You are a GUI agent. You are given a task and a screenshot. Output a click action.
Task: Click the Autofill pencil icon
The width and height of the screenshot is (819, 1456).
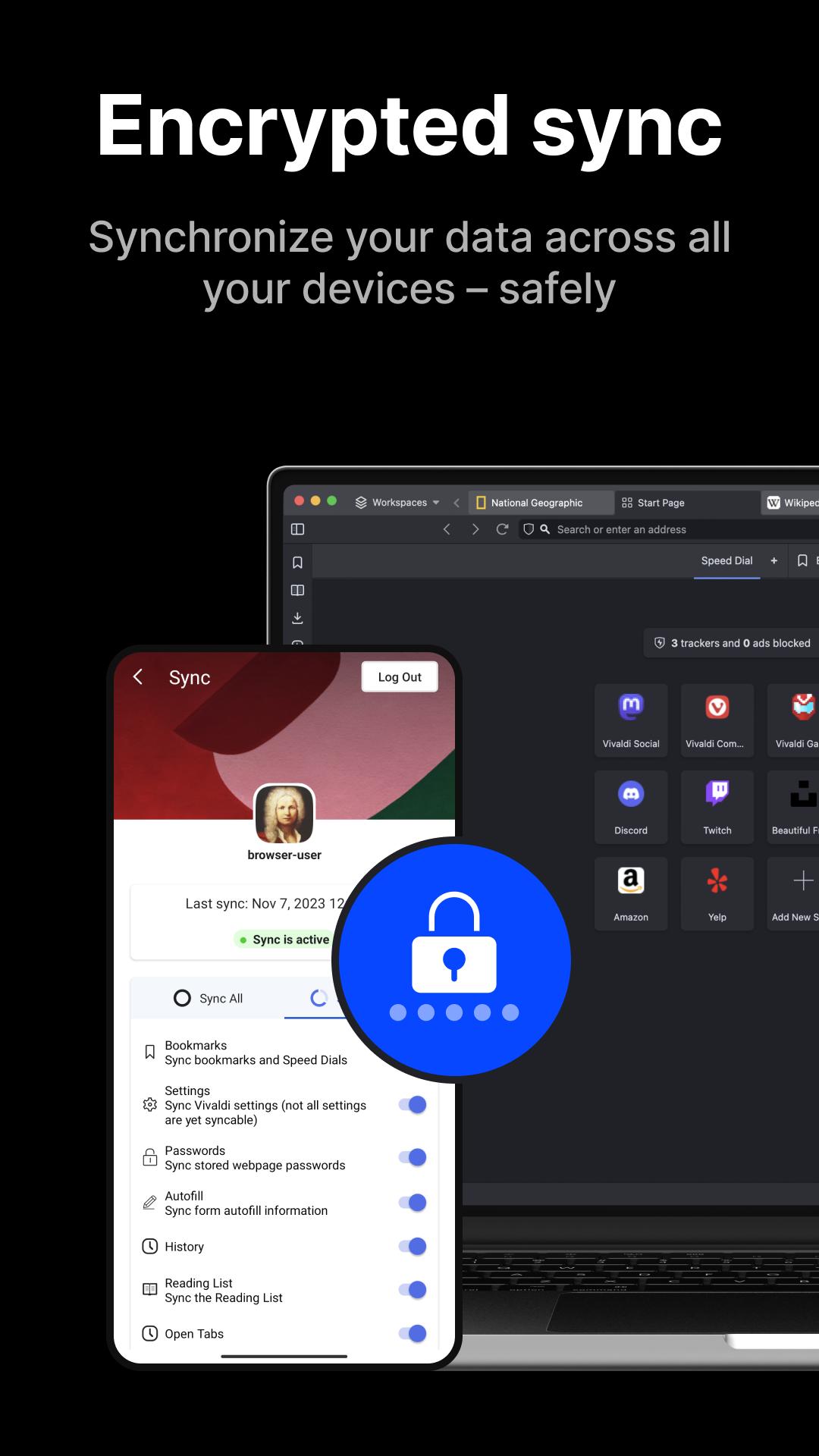[x=150, y=1203]
